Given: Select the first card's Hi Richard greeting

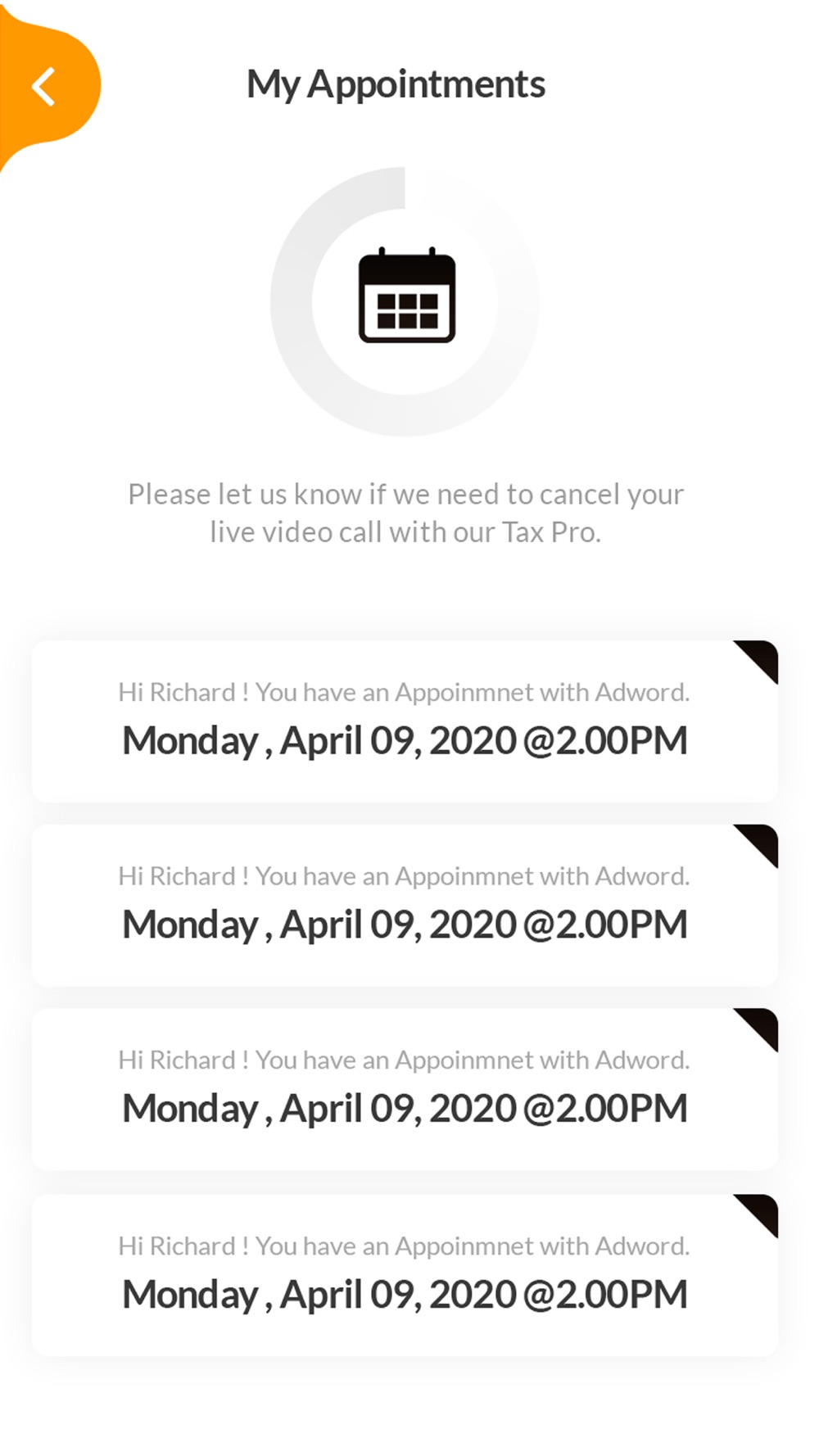Looking at the screenshot, I should (x=404, y=693).
